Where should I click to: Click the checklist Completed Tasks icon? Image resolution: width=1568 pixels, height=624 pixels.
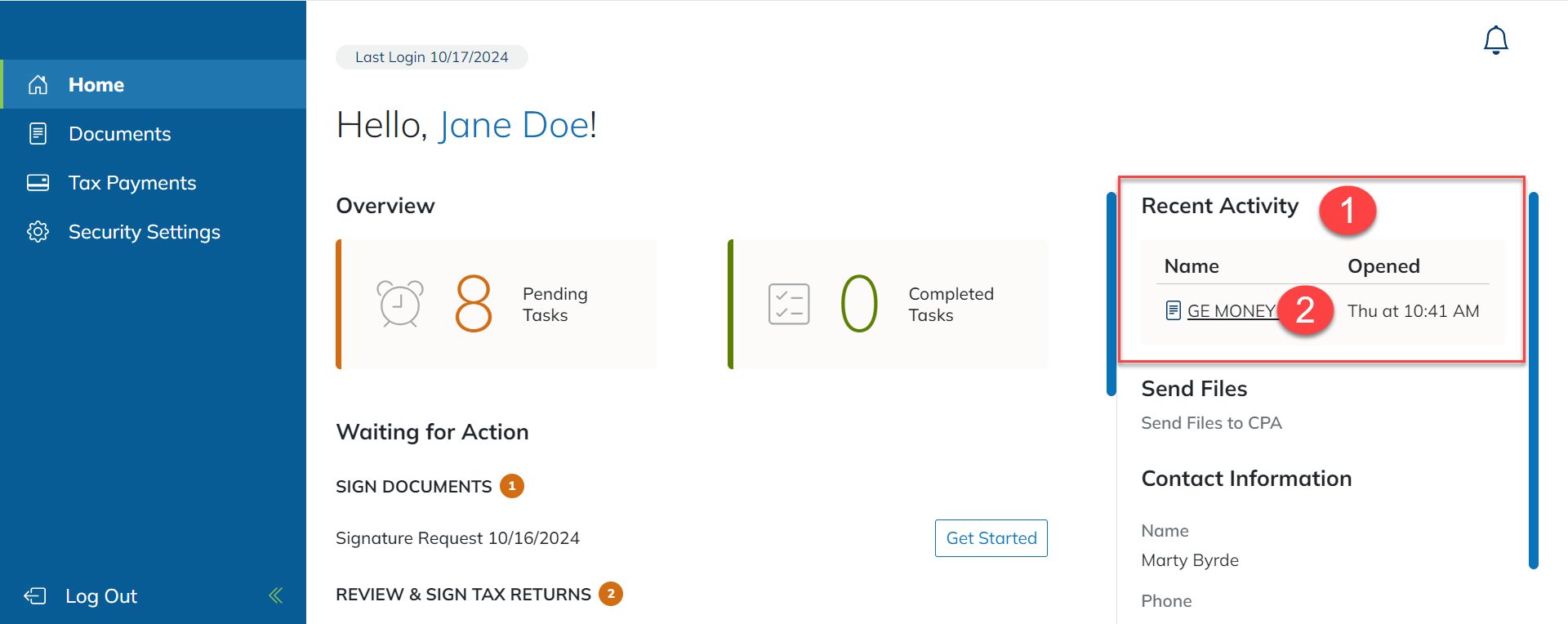[x=789, y=304]
